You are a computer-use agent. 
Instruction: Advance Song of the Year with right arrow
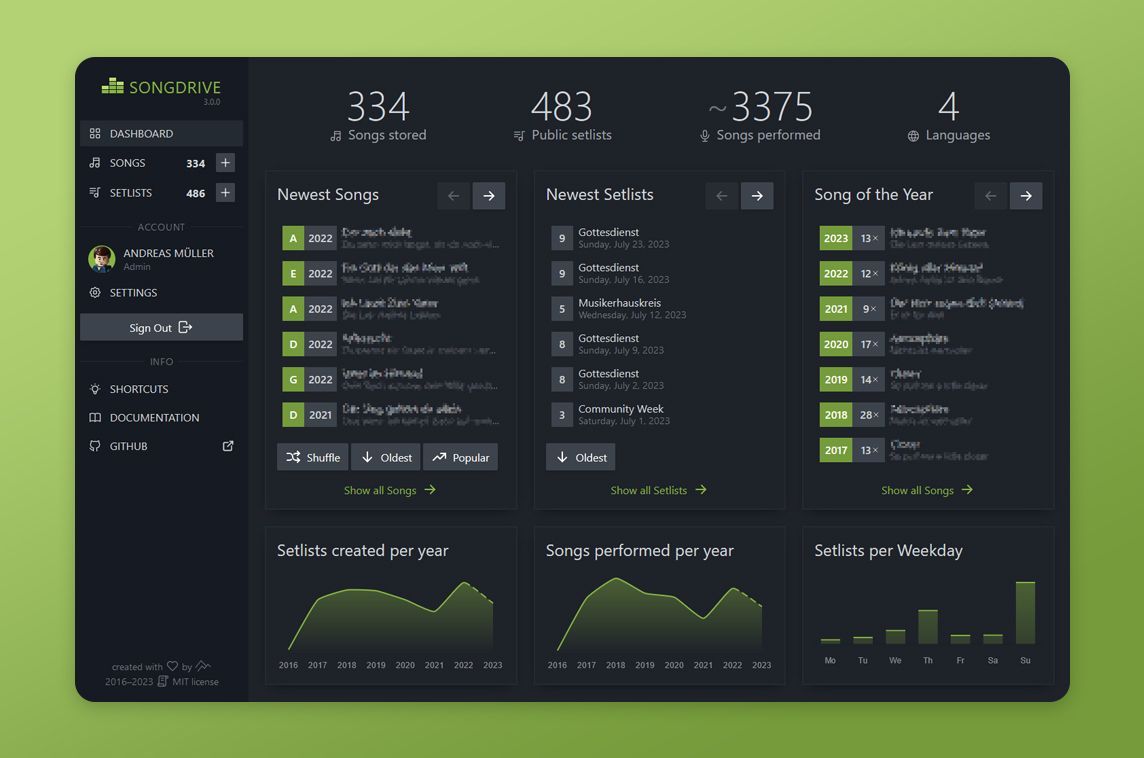pyautogui.click(x=1026, y=196)
